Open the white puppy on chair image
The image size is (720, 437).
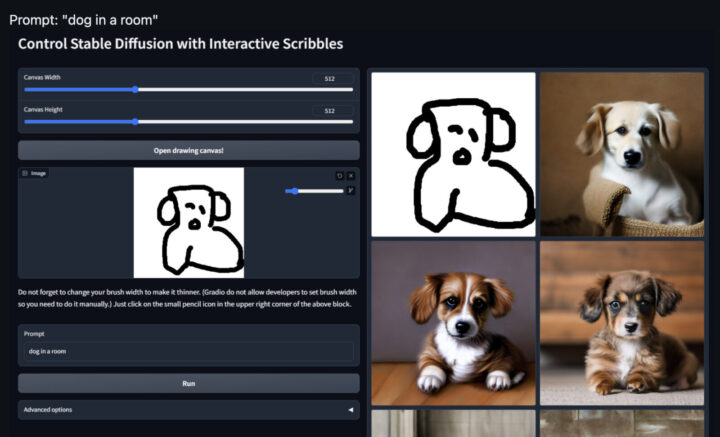pos(623,154)
